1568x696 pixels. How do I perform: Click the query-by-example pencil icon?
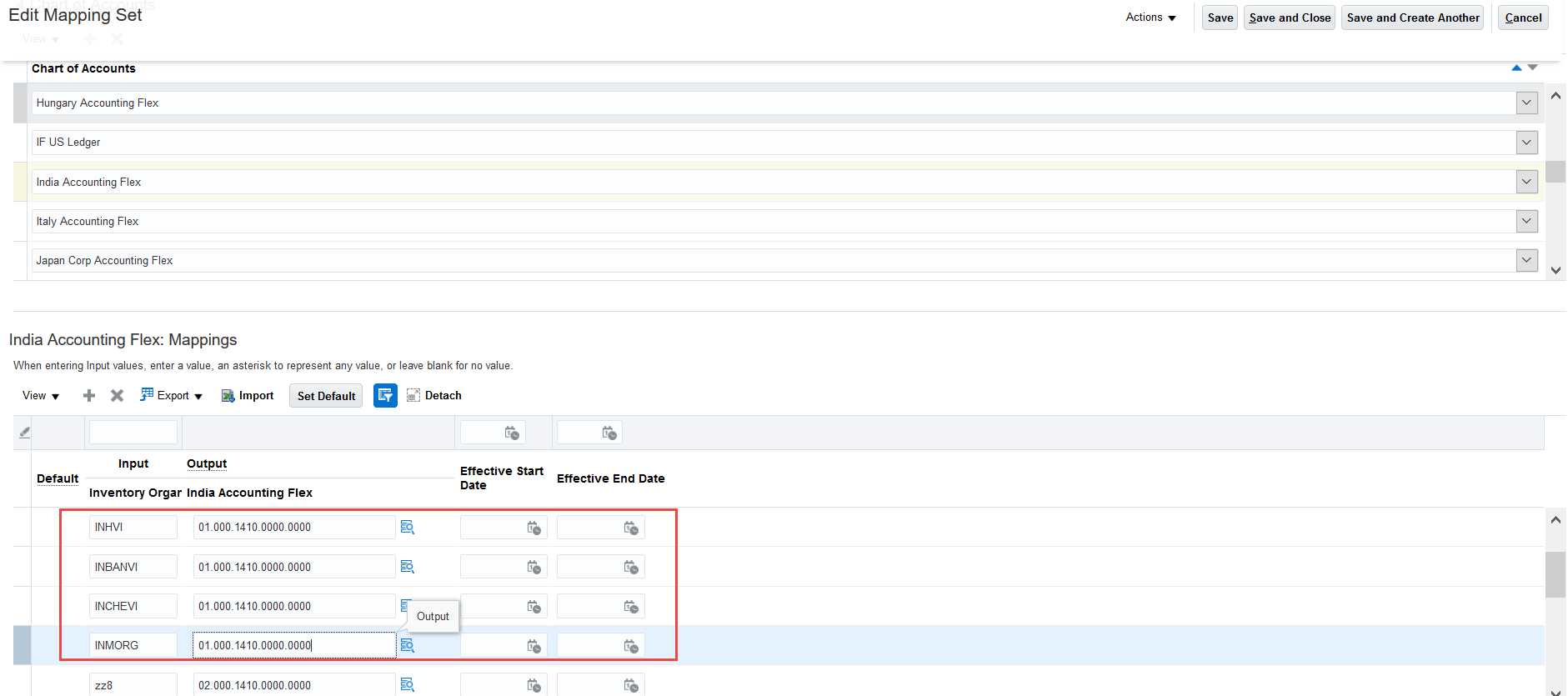point(24,433)
